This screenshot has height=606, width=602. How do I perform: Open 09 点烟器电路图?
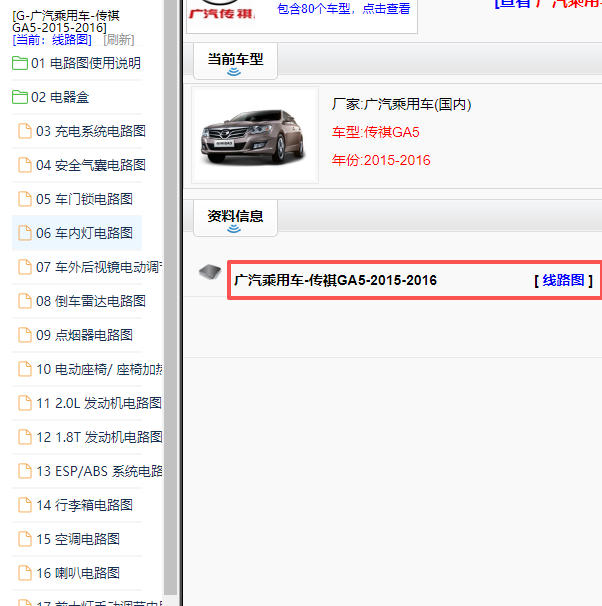[x=84, y=335]
